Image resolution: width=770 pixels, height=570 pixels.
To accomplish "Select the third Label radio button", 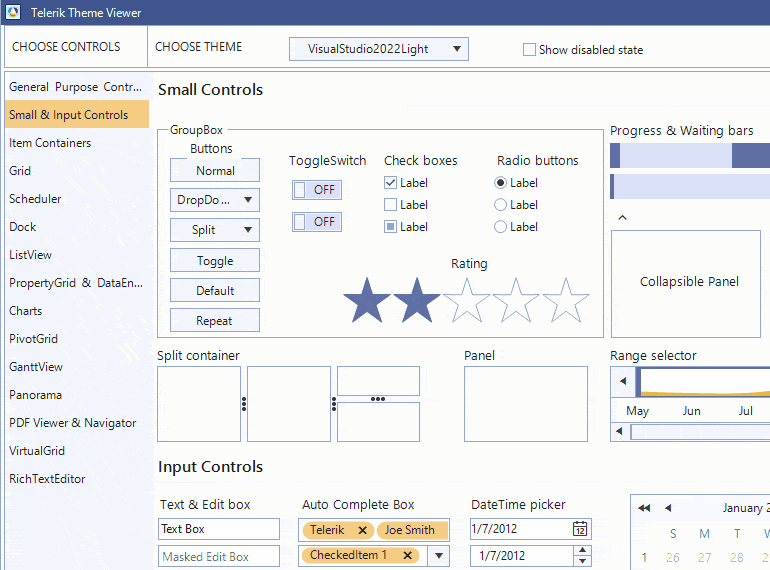I will click(500, 227).
